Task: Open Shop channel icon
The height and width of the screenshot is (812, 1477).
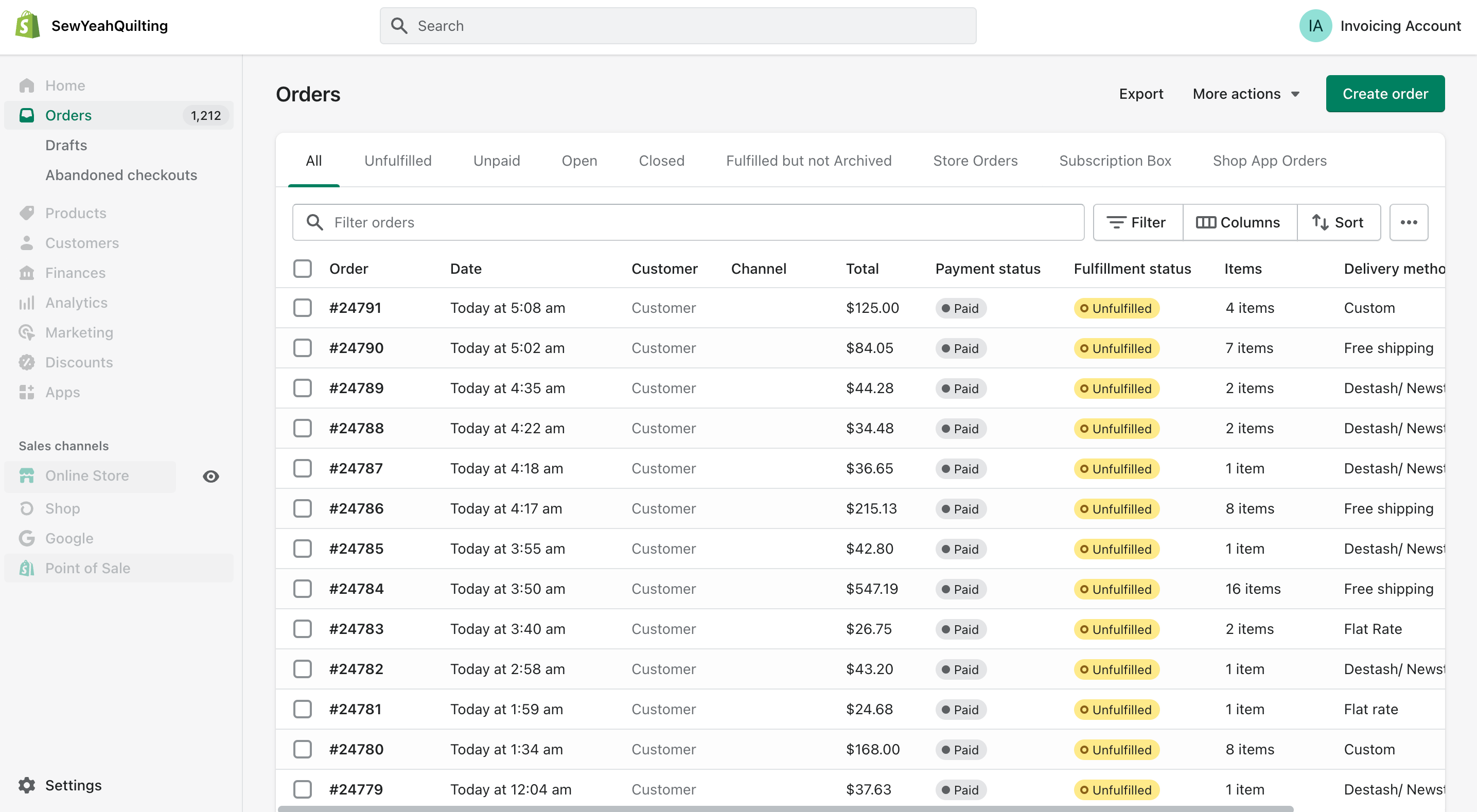Action: click(27, 508)
